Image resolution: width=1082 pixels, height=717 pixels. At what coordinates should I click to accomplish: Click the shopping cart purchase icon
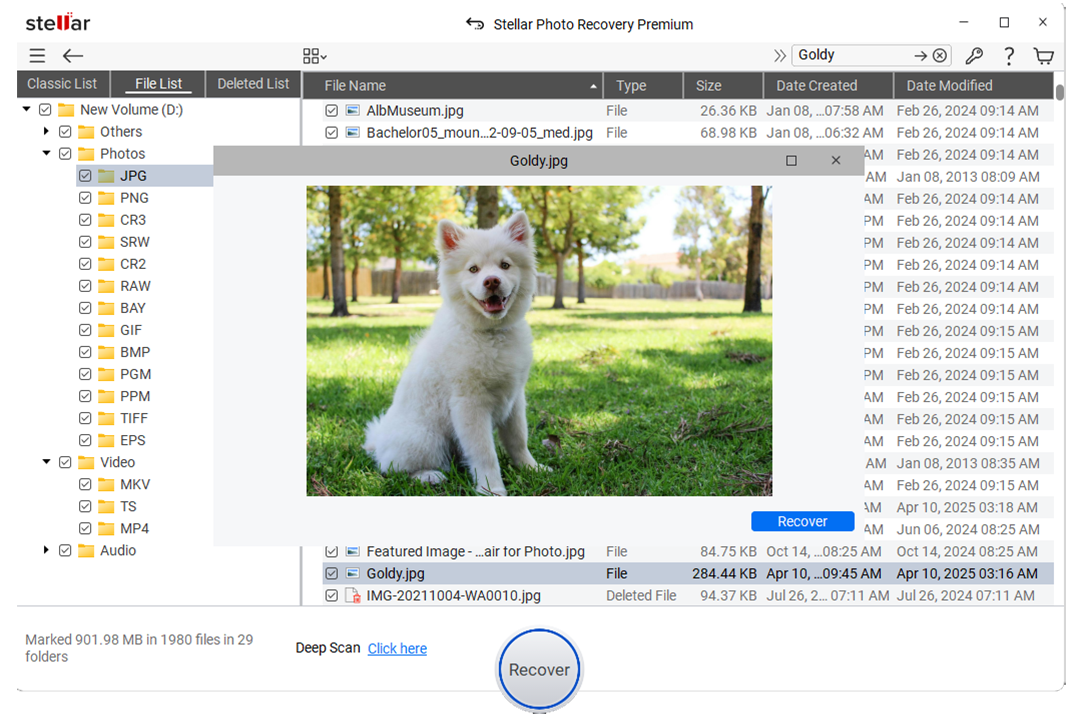point(1044,57)
